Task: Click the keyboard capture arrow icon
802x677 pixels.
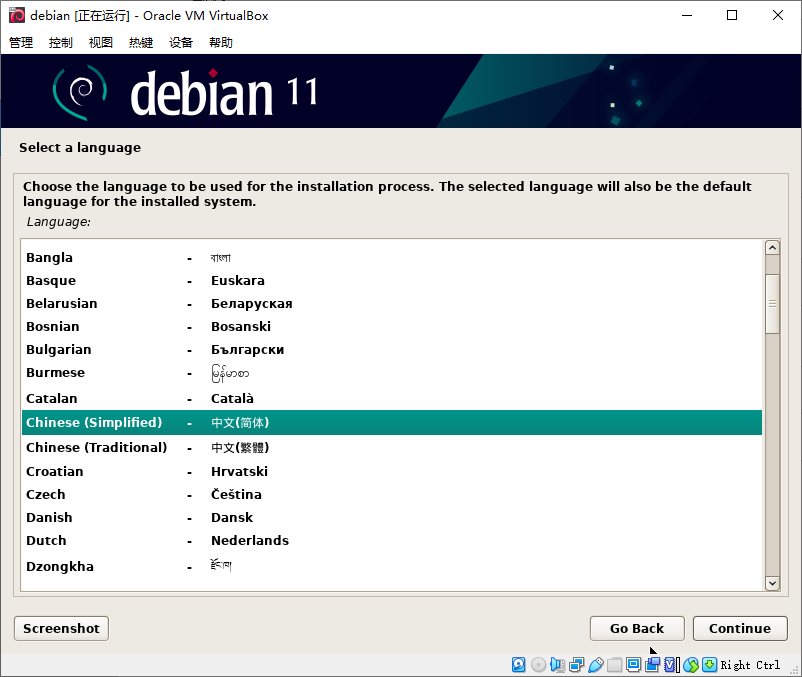Action: (x=709, y=664)
